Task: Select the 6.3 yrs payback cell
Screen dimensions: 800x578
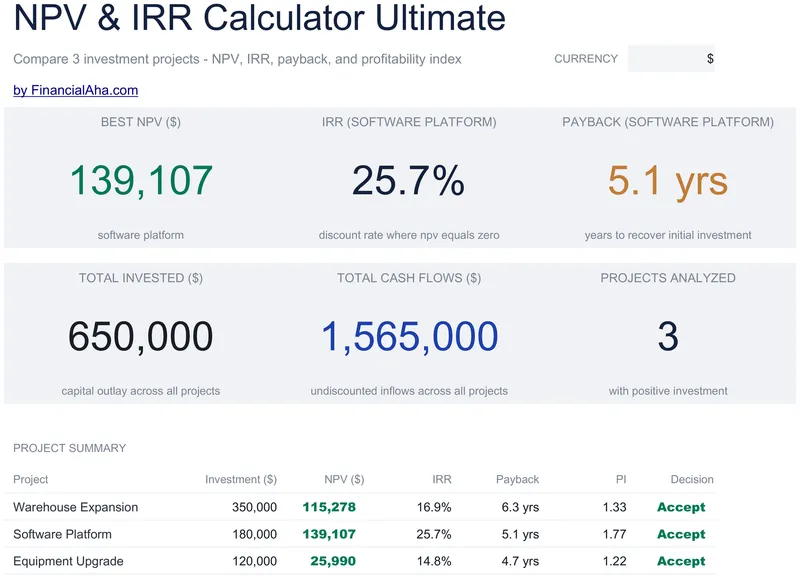Action: tap(520, 507)
